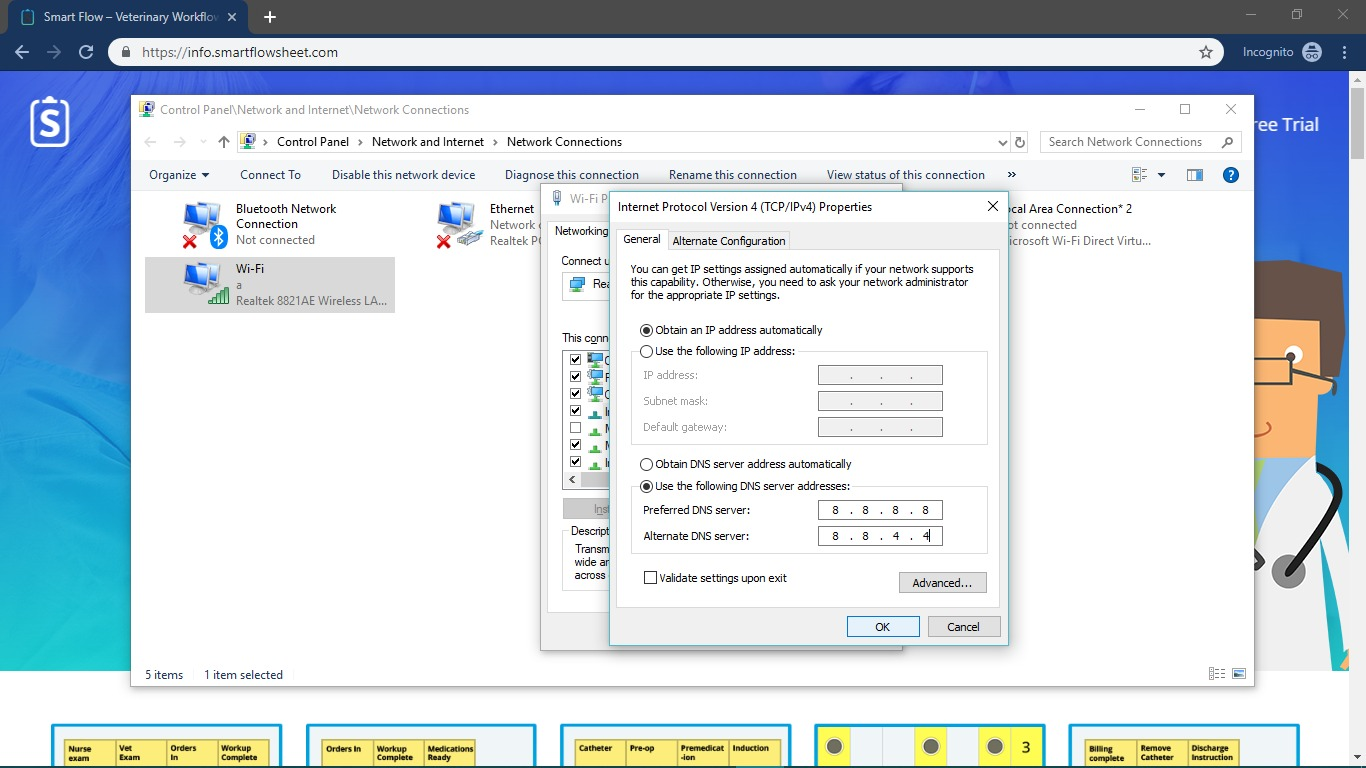Click Search Network Connections box
Screen dimensions: 1366x768
click(1140, 142)
